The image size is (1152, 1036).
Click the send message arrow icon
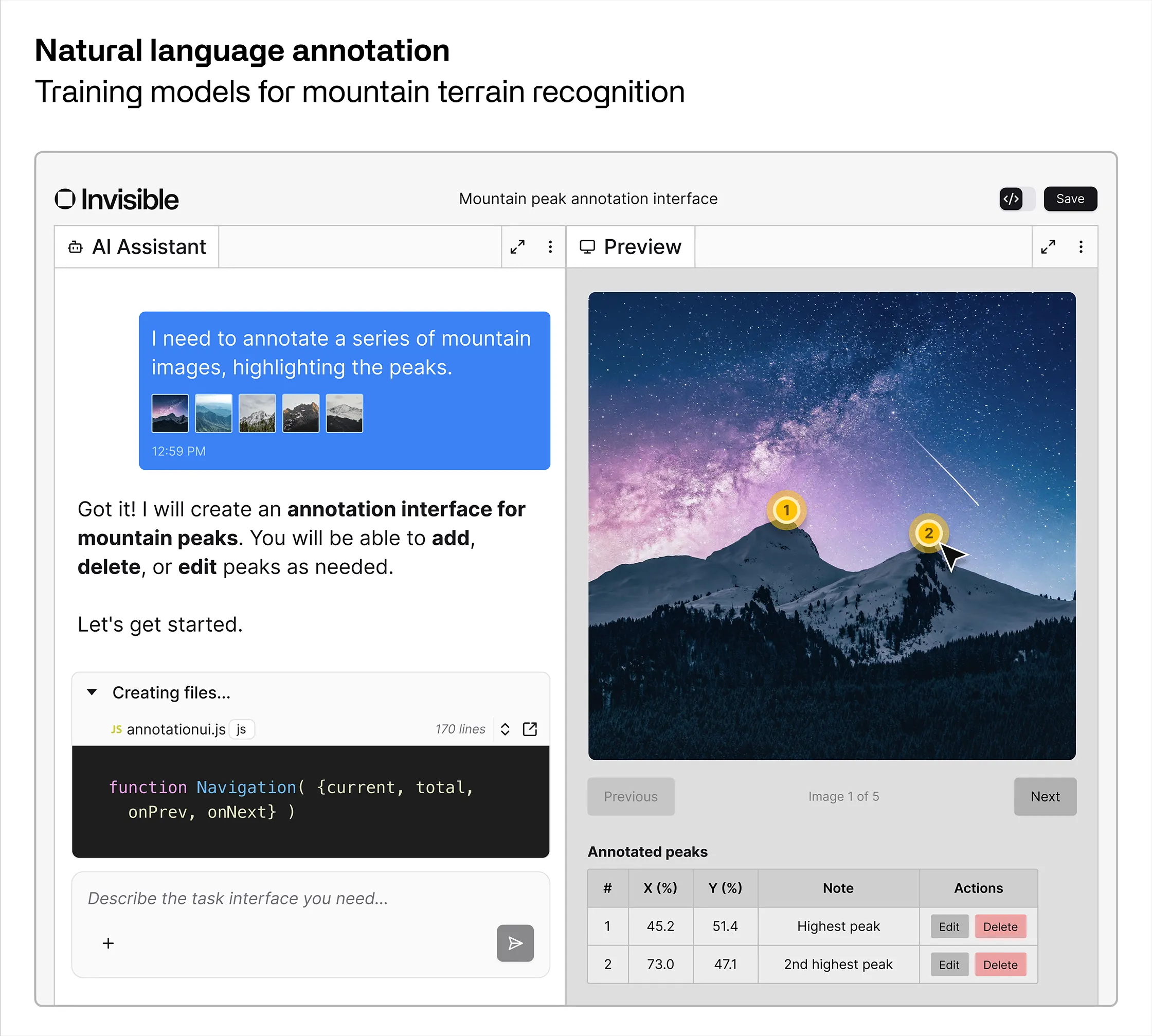514,943
